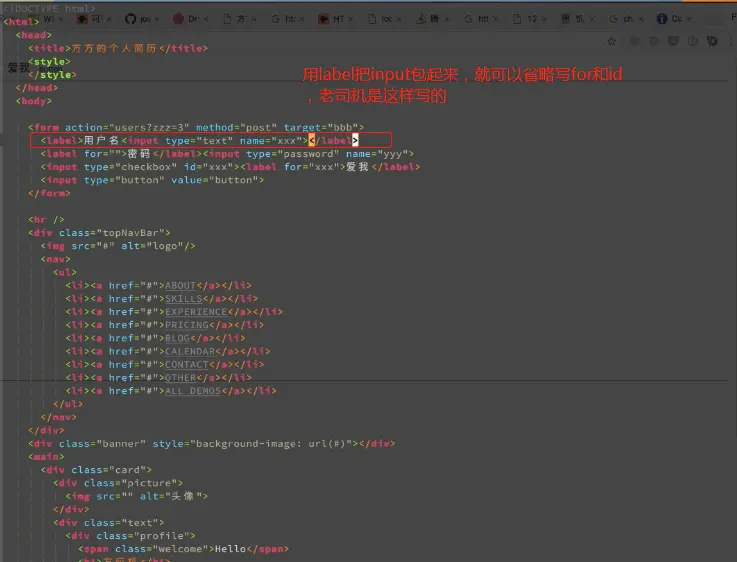Click the ALL DEMOS link text in code
Screen dimensions: 737x562
(193, 390)
